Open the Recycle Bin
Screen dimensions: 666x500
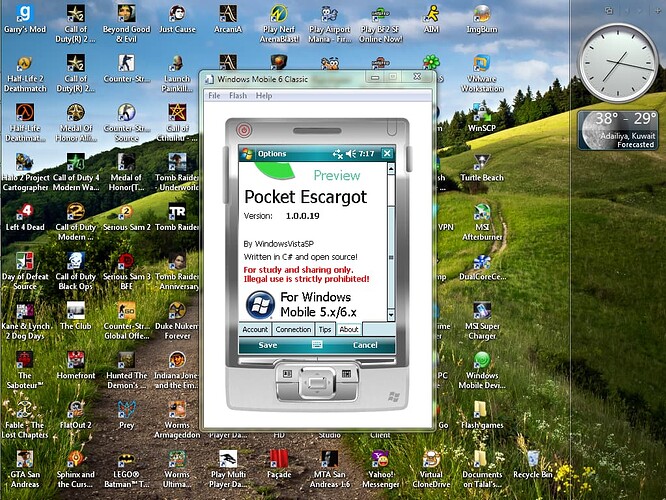[533, 464]
